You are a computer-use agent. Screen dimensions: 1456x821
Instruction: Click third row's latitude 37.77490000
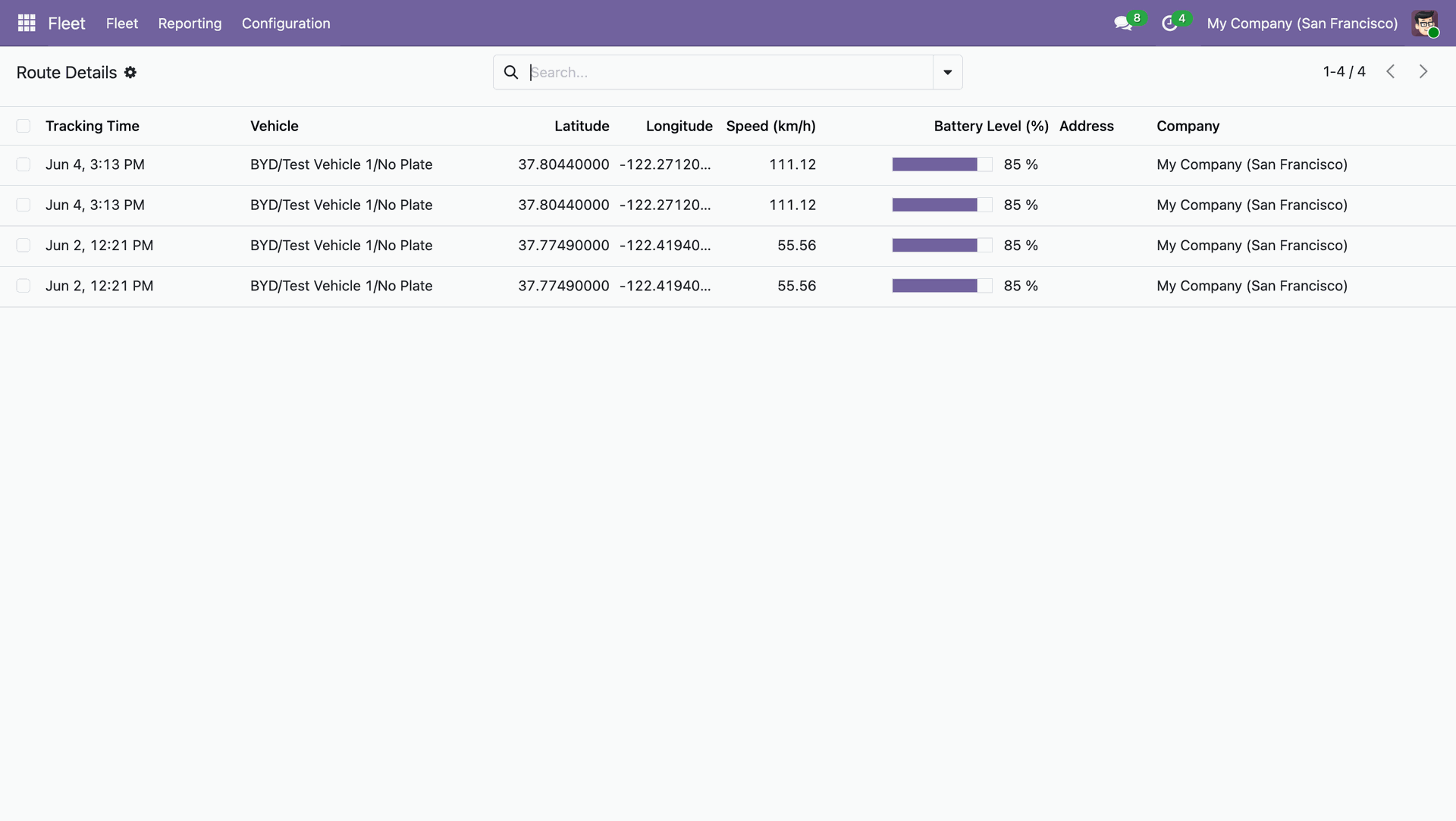(563, 245)
